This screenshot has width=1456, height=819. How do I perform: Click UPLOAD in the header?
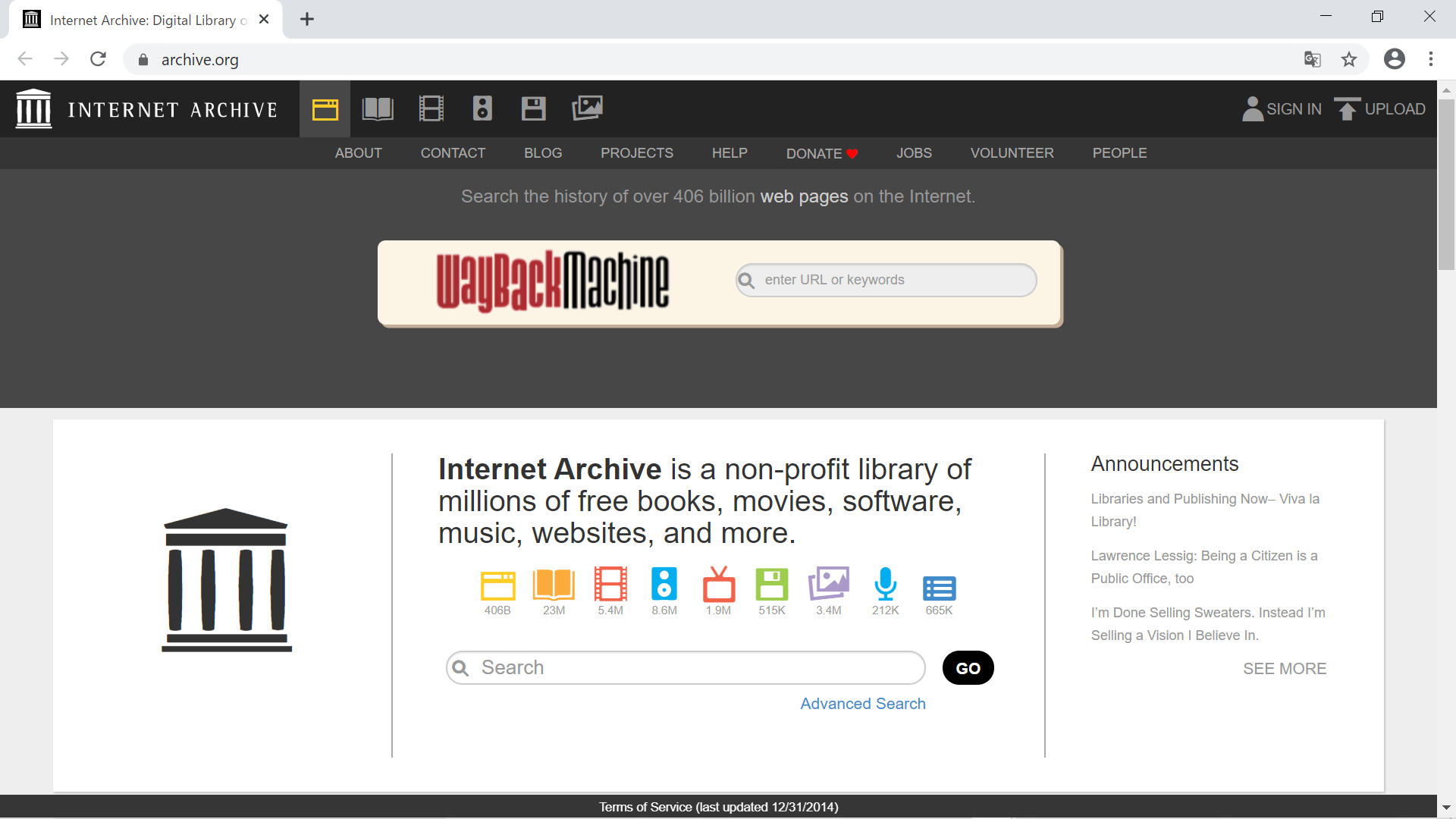click(1379, 109)
